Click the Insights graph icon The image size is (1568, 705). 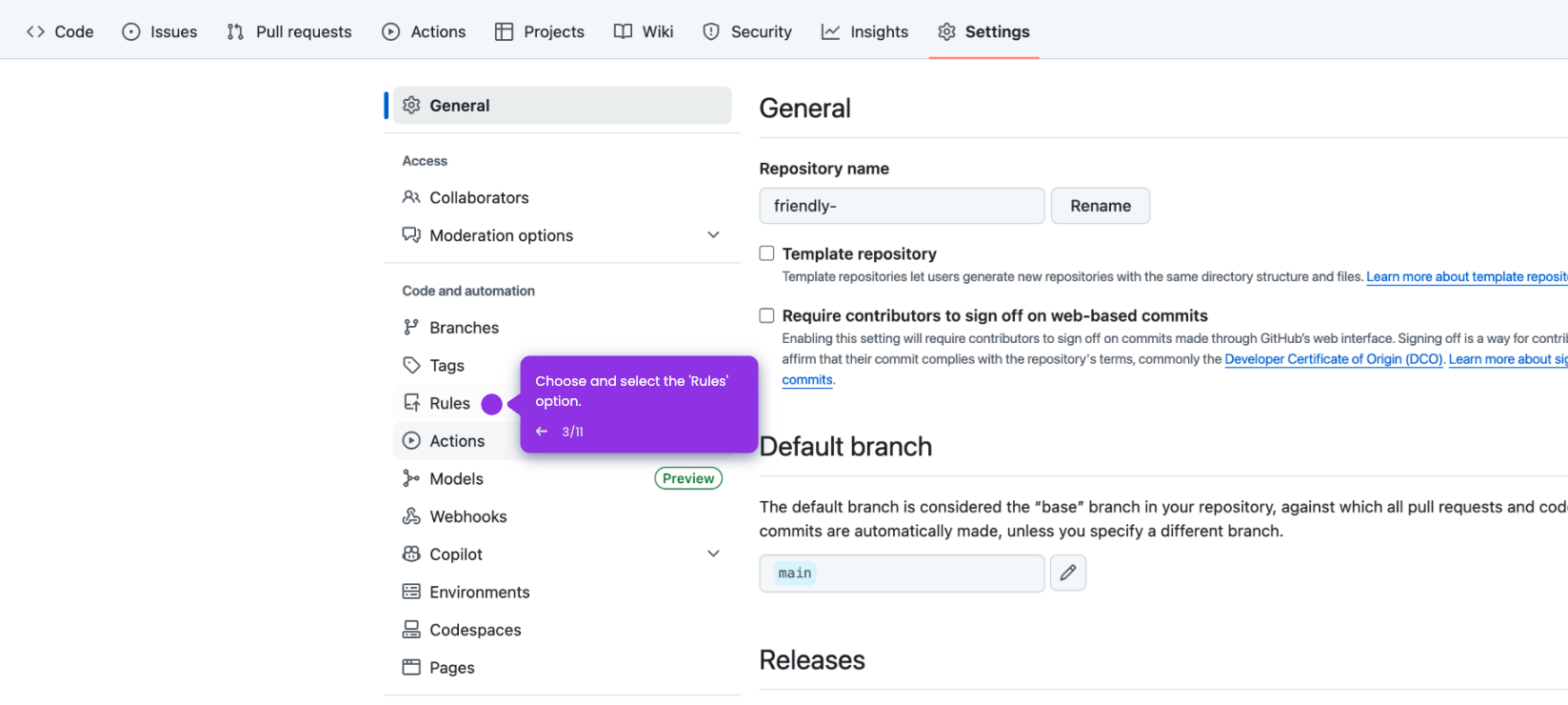point(831,31)
